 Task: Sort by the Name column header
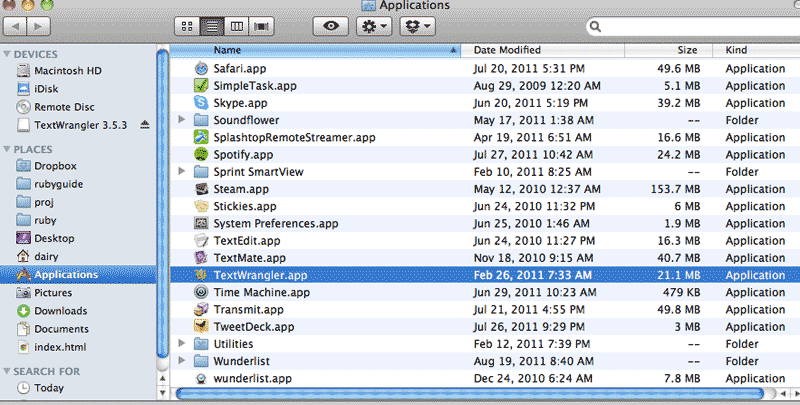click(315, 50)
